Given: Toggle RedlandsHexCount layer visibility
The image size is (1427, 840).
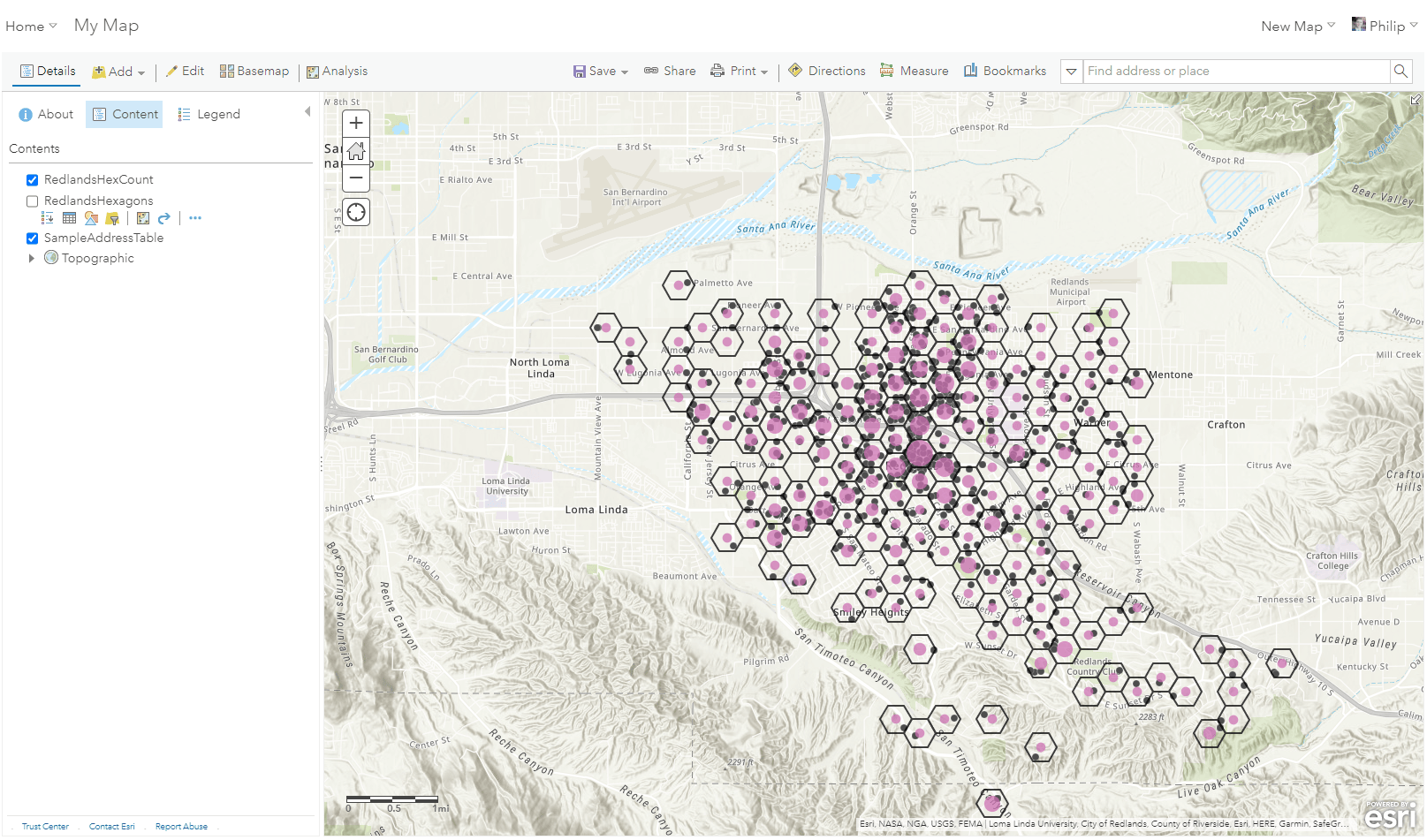Looking at the screenshot, I should click(x=33, y=180).
